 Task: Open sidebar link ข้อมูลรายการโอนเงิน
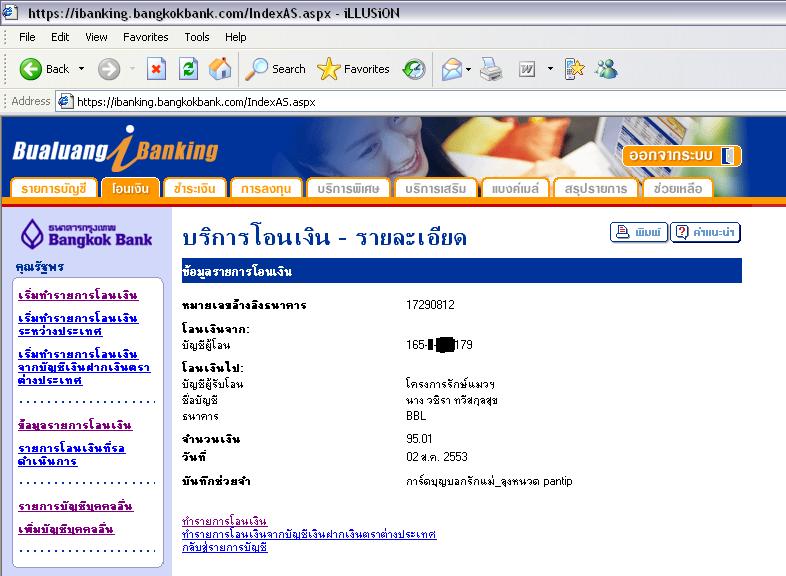point(75,425)
